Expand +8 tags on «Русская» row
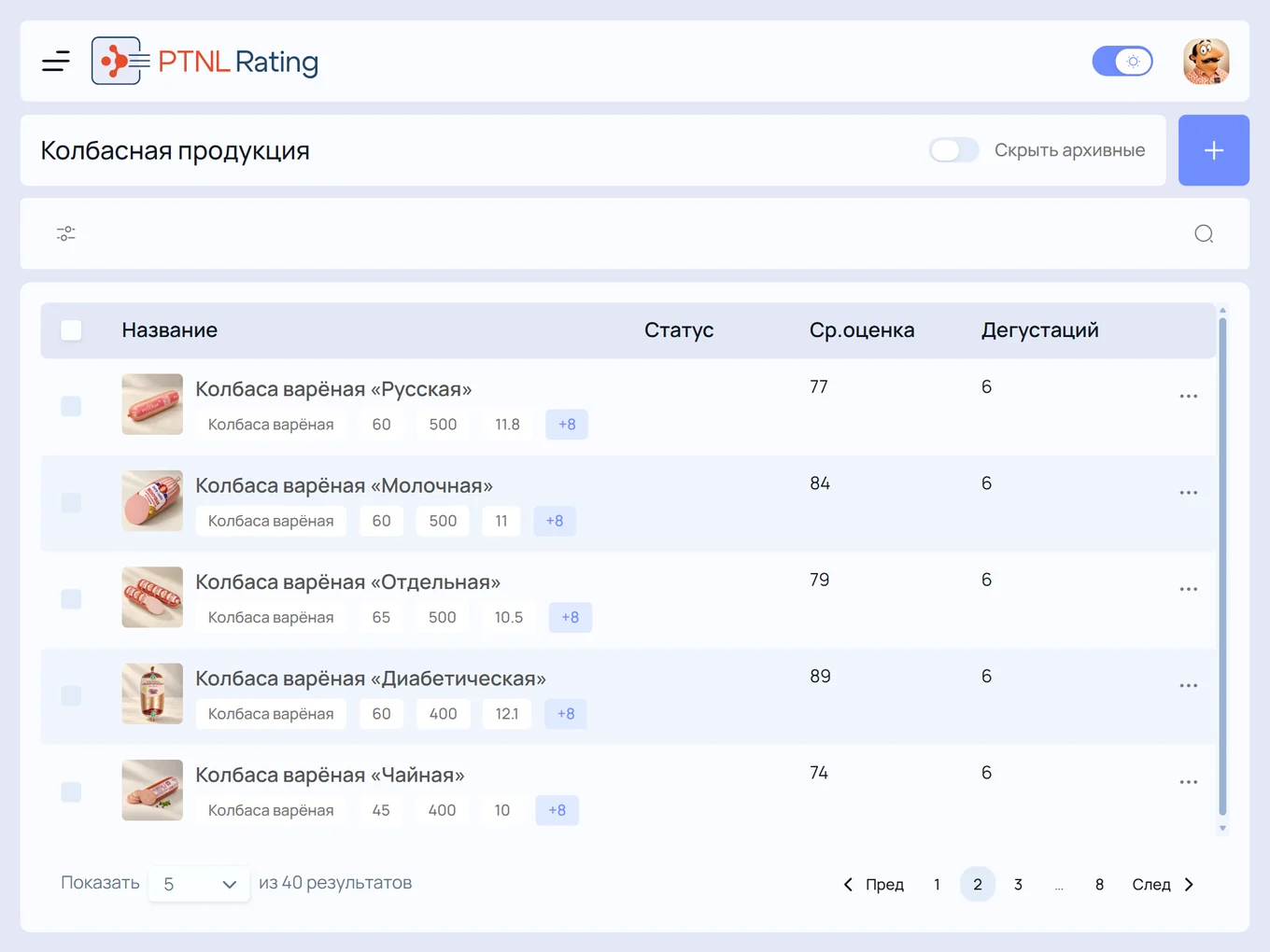The height and width of the screenshot is (952, 1270). [567, 425]
